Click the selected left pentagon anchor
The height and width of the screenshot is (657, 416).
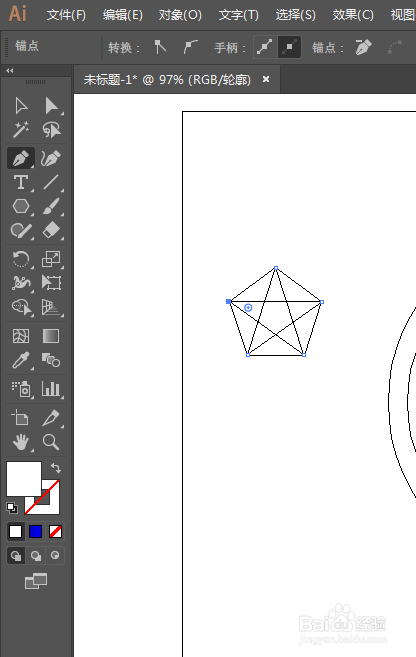point(229,301)
